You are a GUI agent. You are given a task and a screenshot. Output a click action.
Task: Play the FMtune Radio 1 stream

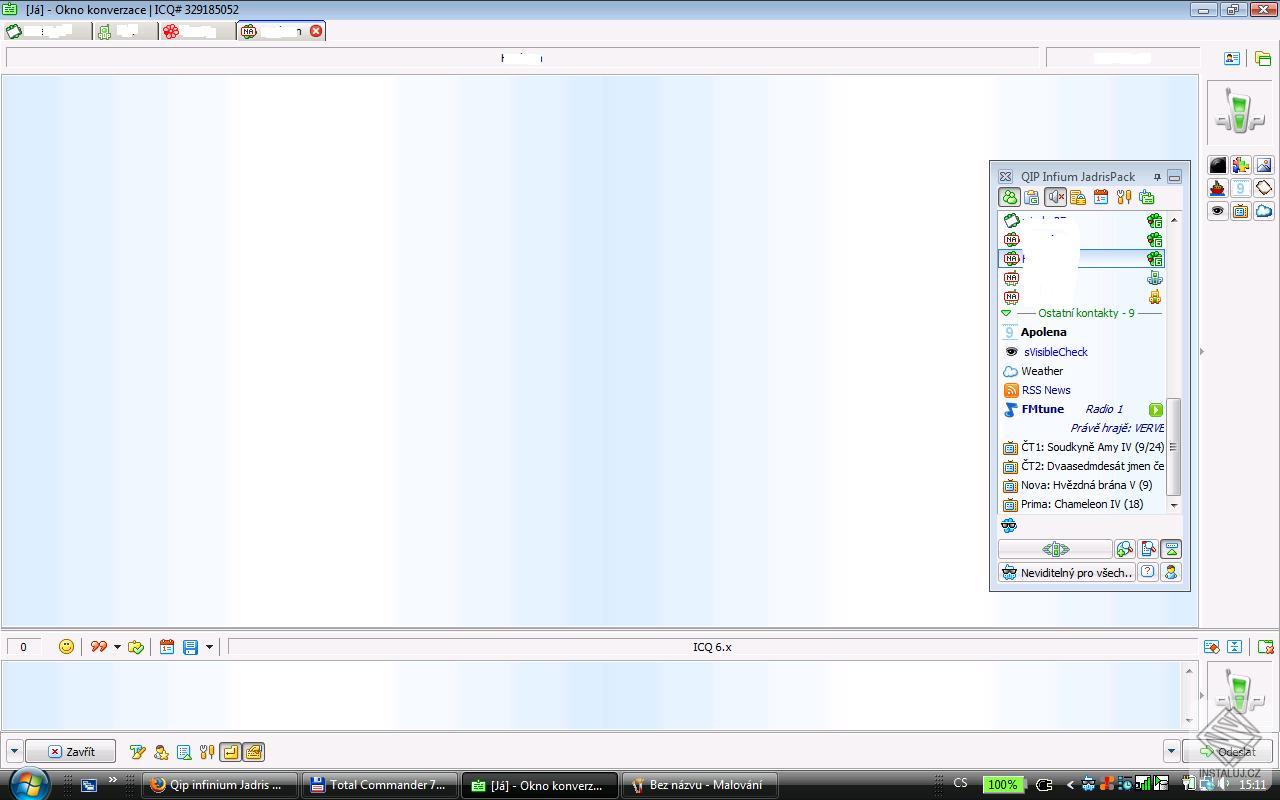pos(1156,409)
